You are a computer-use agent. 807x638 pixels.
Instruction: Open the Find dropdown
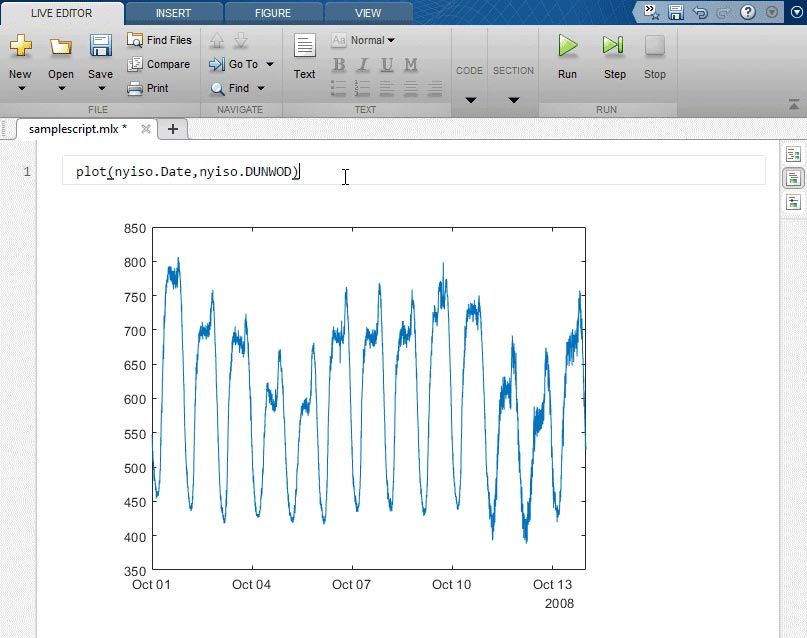click(261, 87)
